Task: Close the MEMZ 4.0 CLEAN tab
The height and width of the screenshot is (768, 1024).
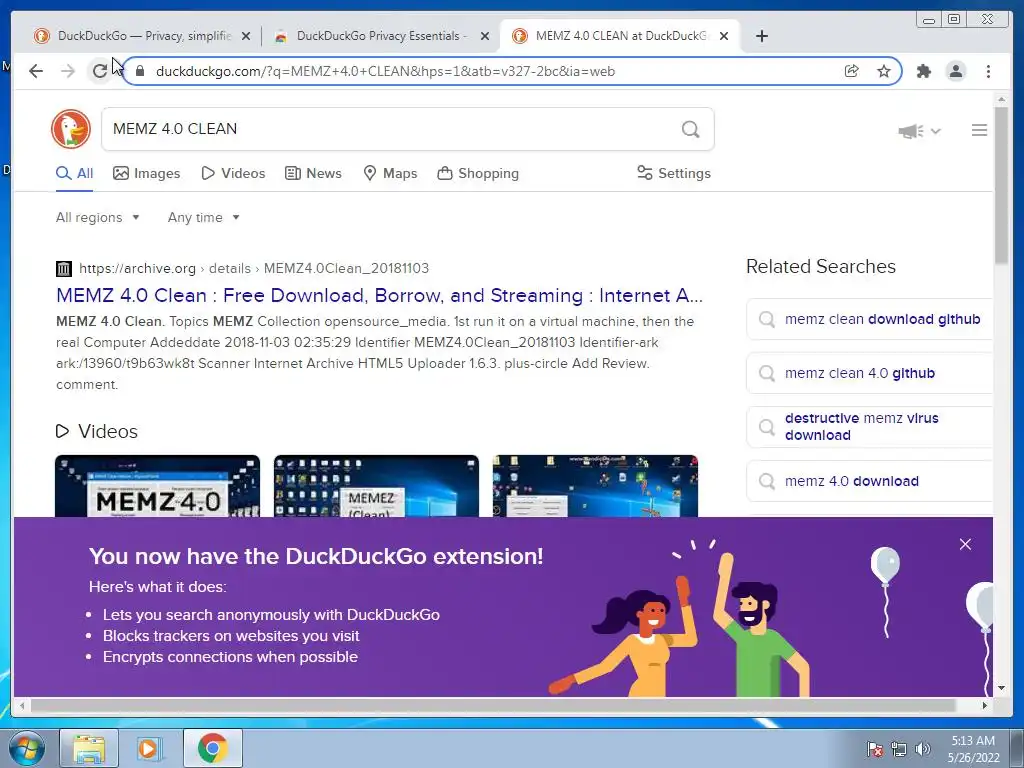Action: click(x=724, y=36)
